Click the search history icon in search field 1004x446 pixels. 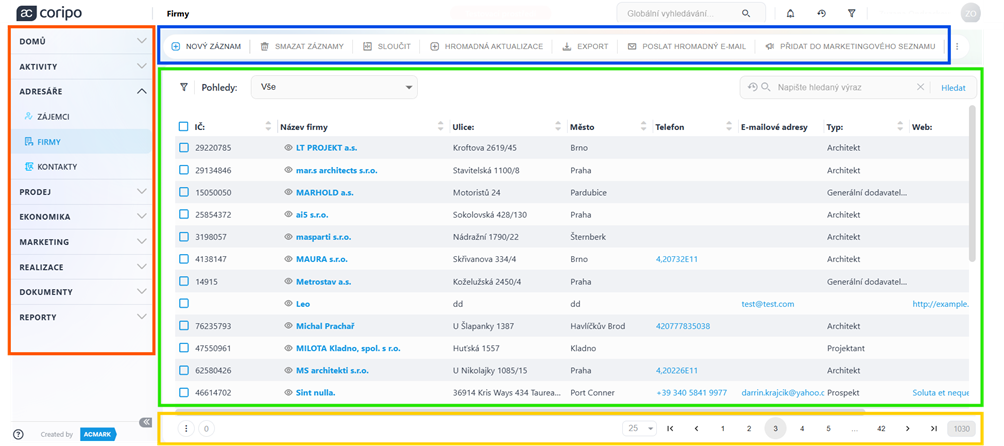pyautogui.click(x=752, y=87)
